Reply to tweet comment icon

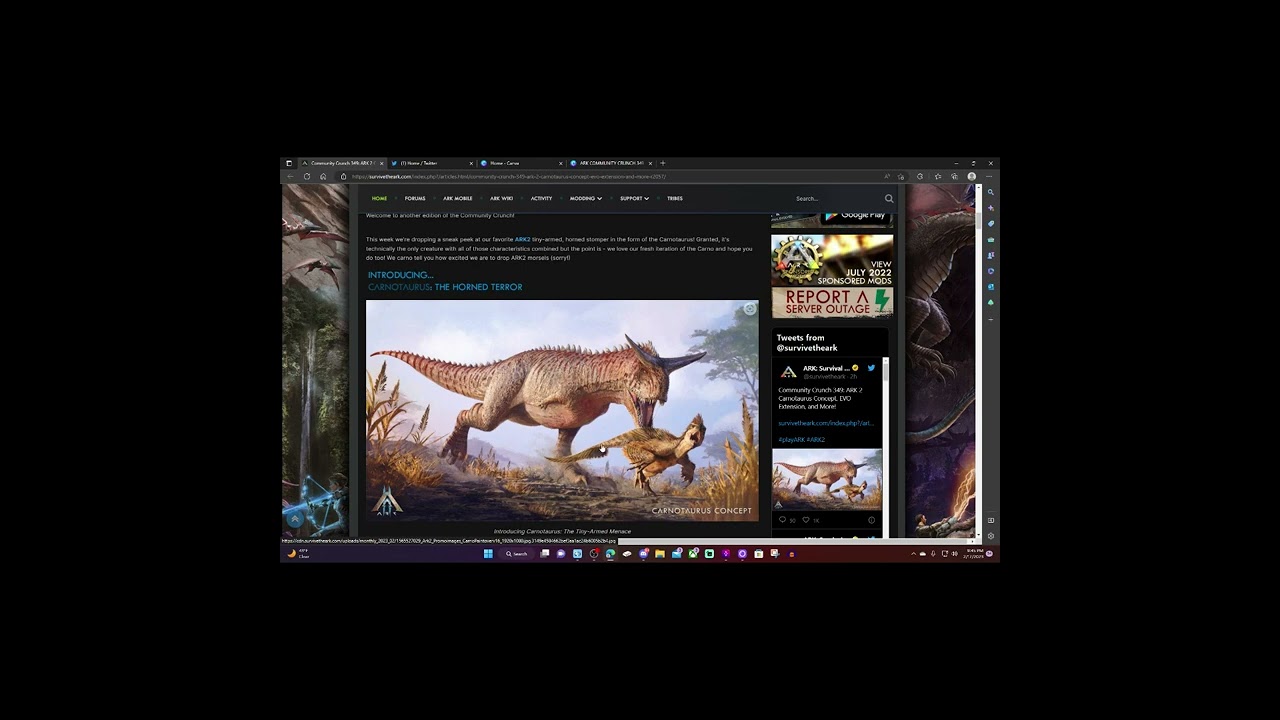coord(783,520)
